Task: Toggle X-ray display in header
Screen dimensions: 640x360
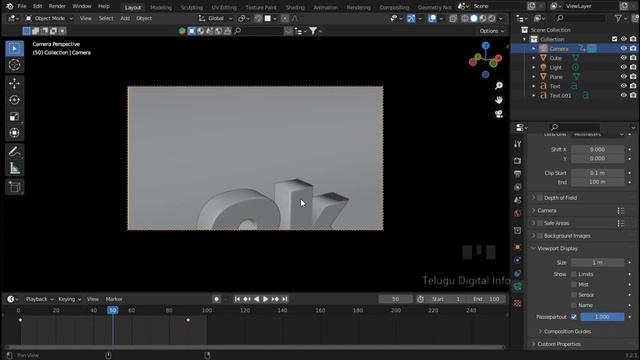Action: (453, 18)
